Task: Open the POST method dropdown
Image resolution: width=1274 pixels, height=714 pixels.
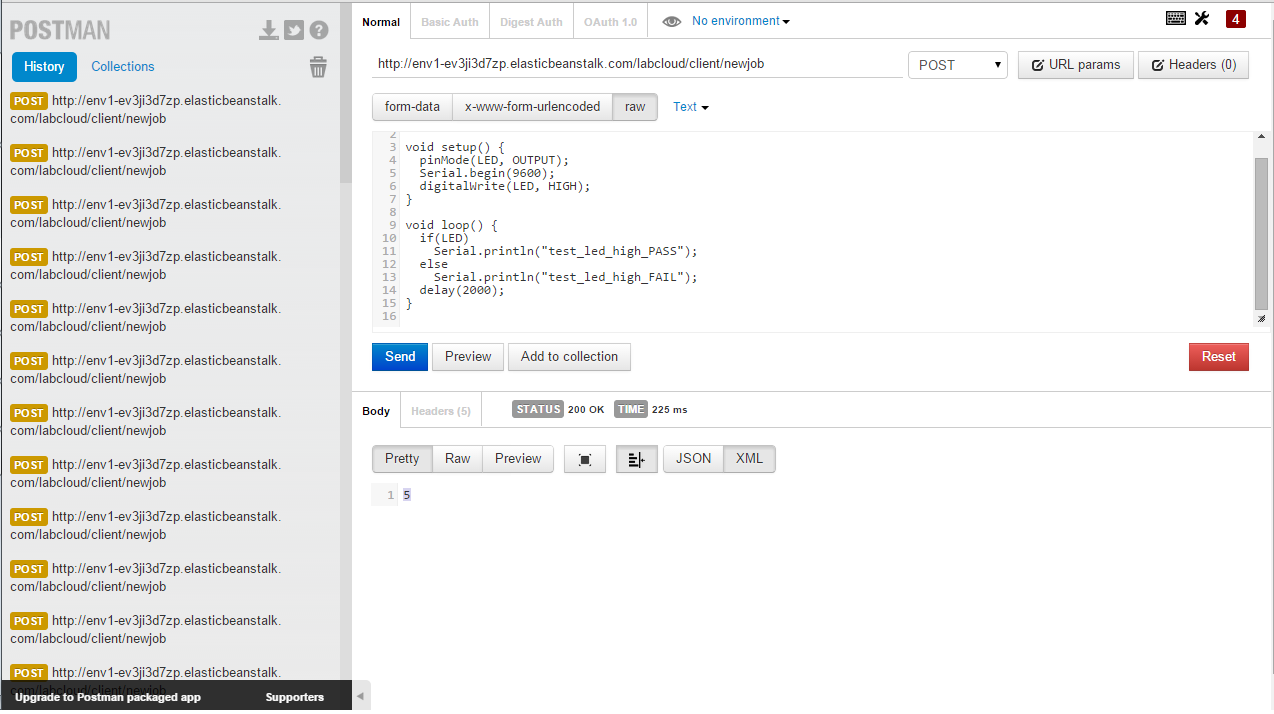Action: pos(958,65)
